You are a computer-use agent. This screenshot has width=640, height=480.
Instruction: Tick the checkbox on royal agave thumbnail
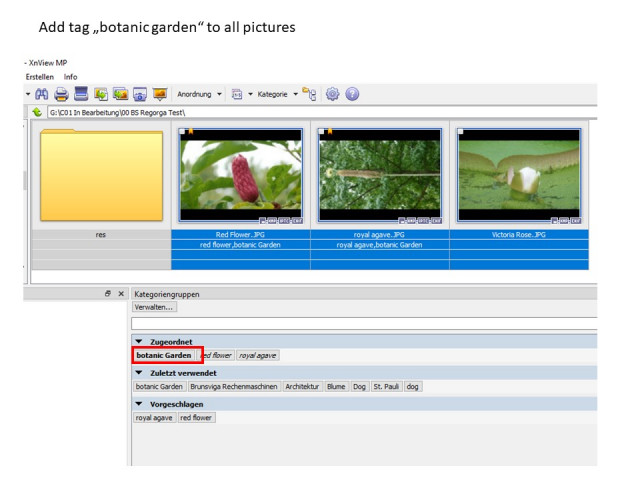point(321,131)
